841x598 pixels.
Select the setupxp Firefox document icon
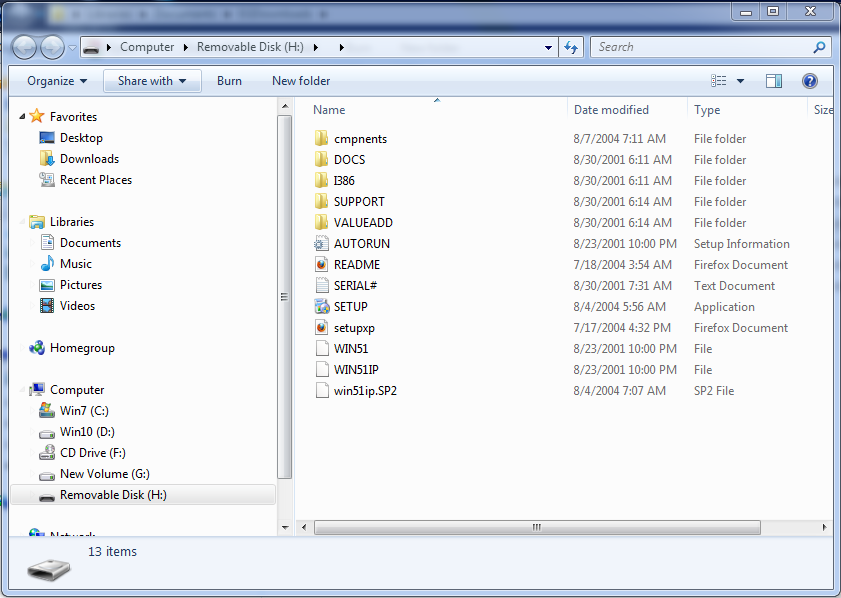click(x=321, y=328)
